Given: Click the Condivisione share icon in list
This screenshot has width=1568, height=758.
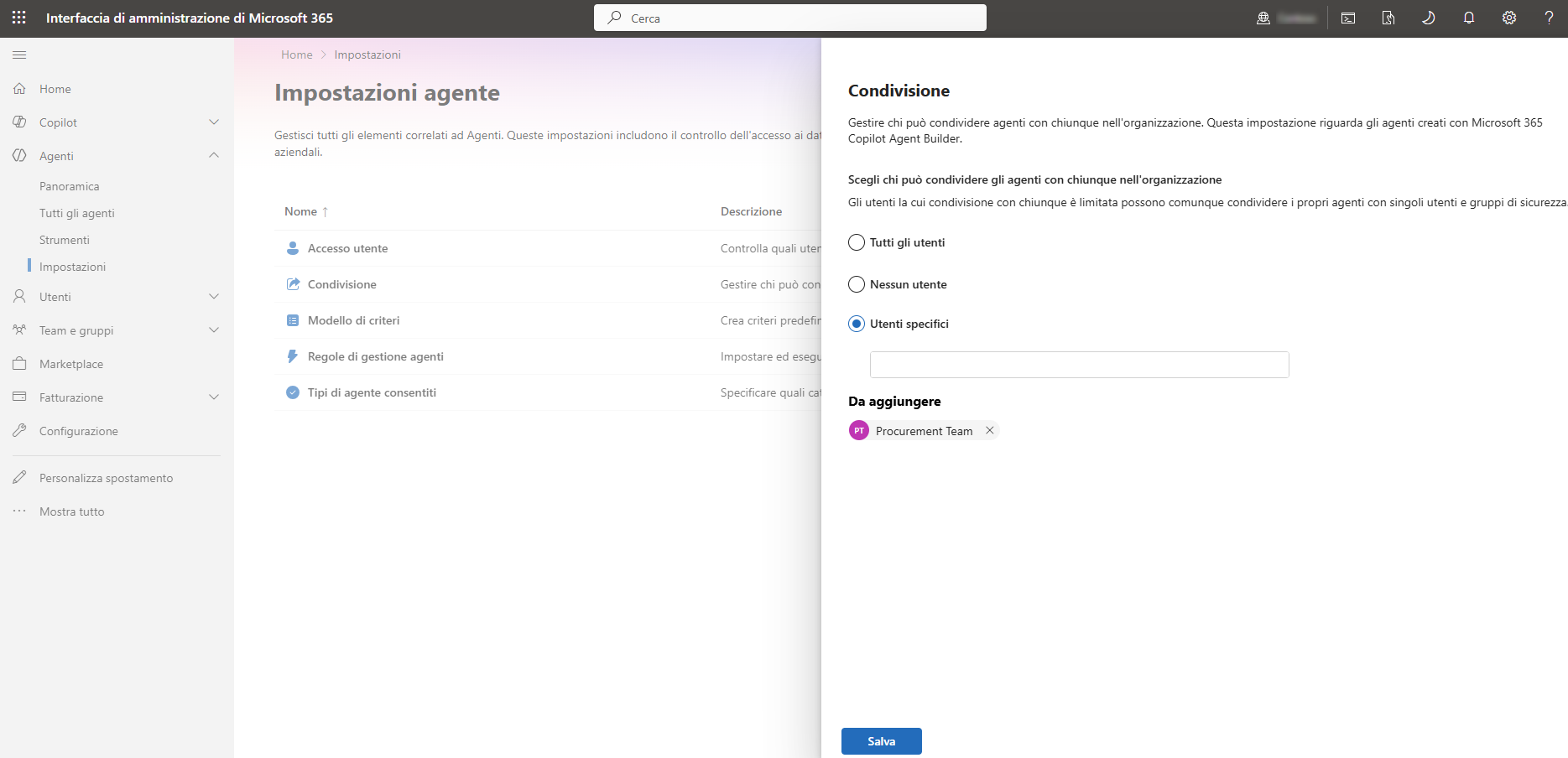Looking at the screenshot, I should click(293, 284).
